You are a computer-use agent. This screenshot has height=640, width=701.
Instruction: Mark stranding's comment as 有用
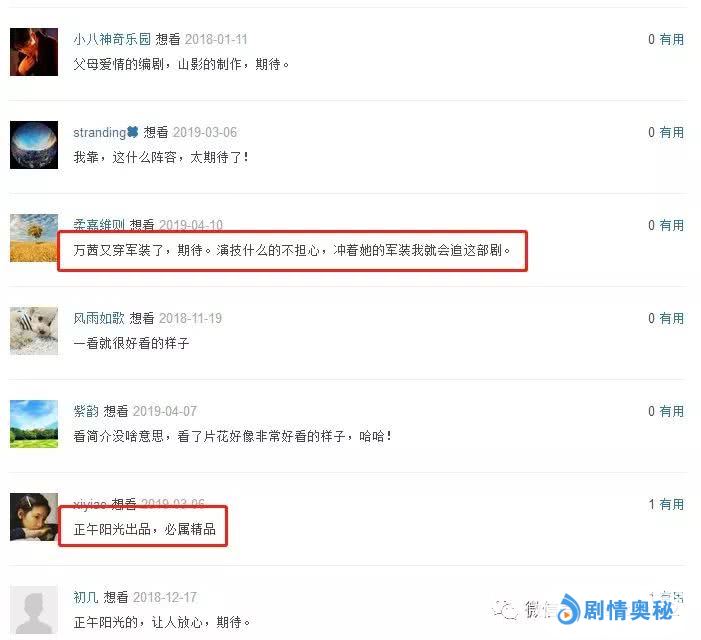pyautogui.click(x=671, y=132)
